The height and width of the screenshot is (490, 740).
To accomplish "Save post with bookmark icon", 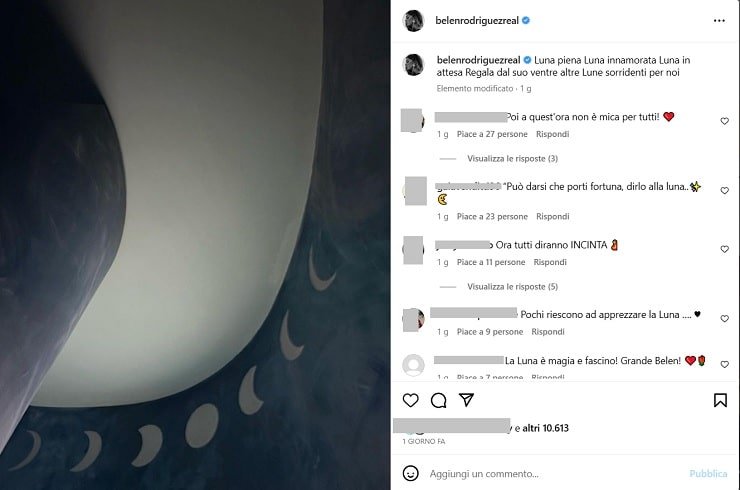I will point(720,400).
